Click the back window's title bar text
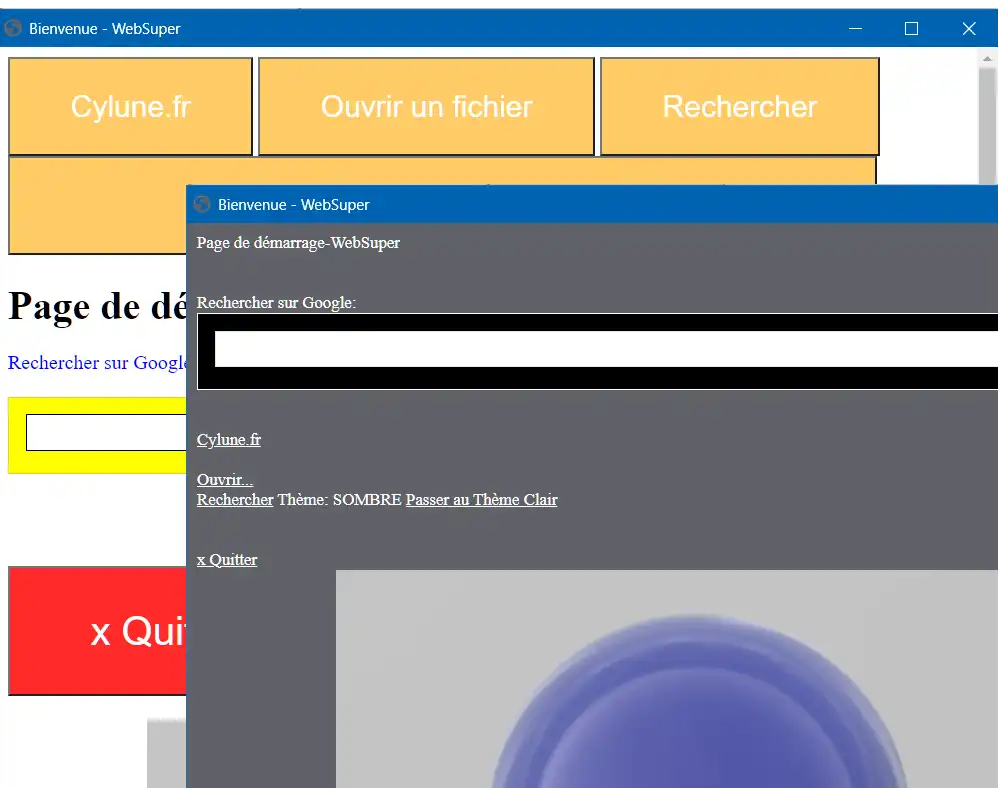1001x788 pixels. (x=105, y=29)
